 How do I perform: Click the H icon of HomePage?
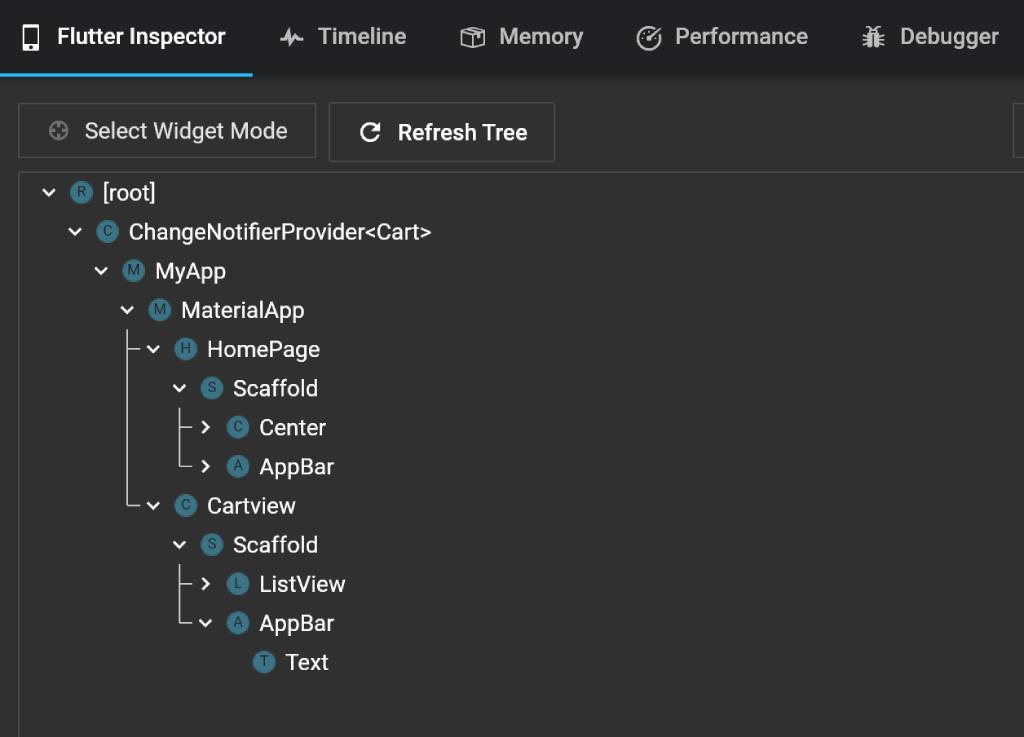(x=185, y=349)
